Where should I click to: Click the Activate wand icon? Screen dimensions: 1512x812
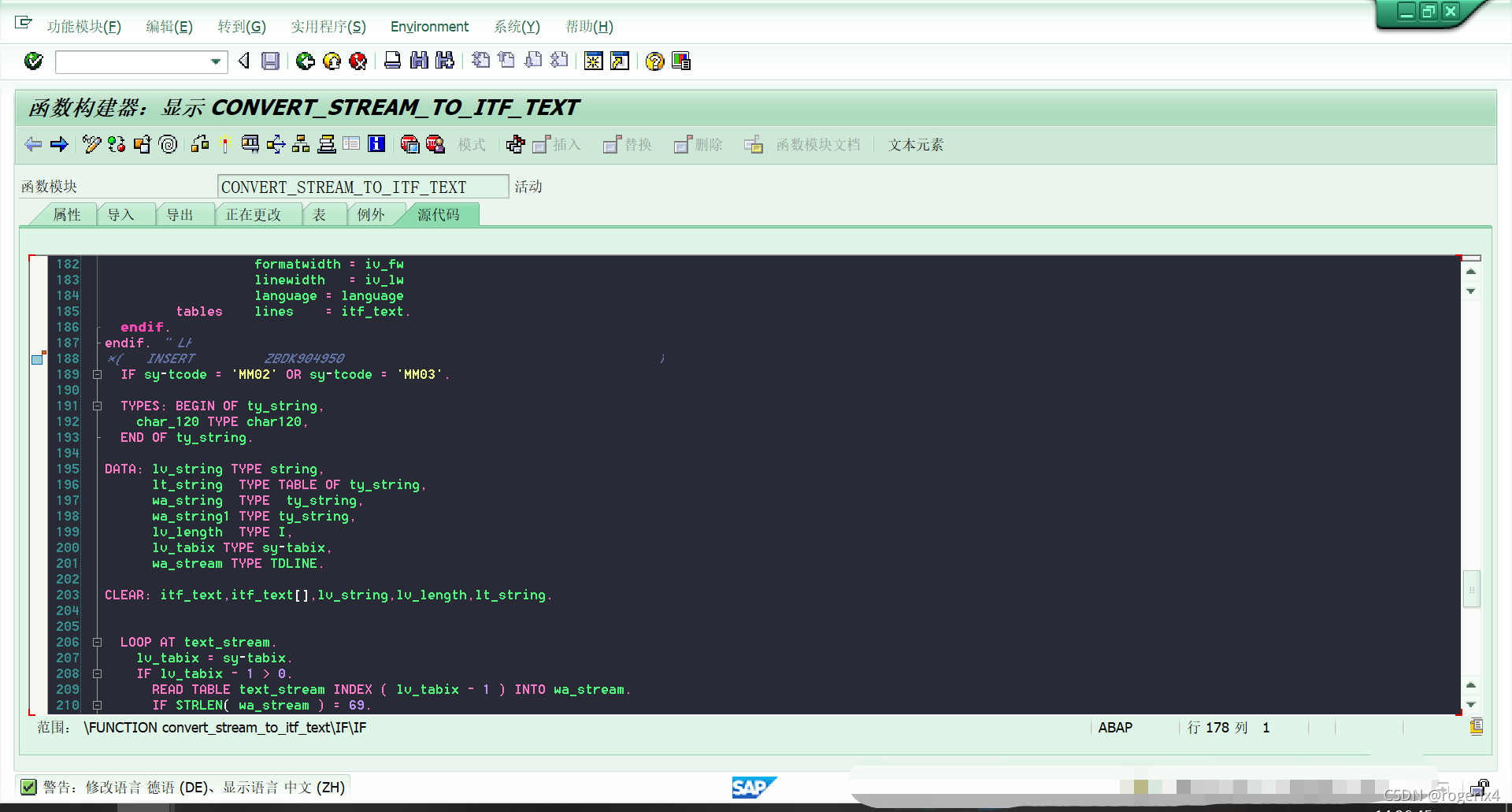224,144
